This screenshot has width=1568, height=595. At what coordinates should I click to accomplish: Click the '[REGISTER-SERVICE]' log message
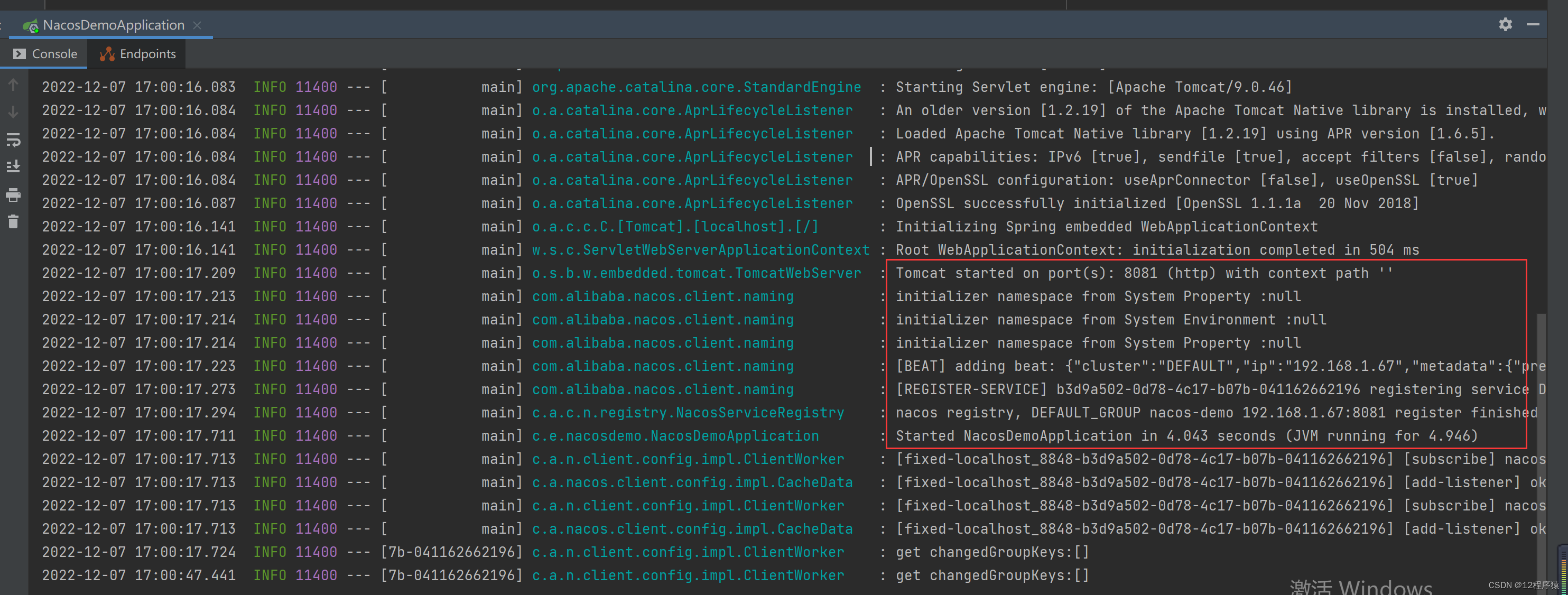click(x=1220, y=389)
